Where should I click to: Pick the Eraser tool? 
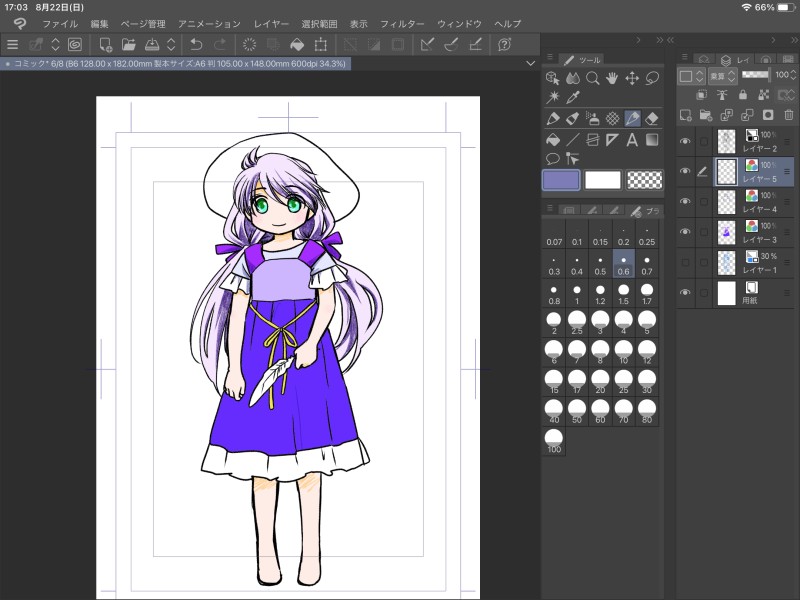652,118
